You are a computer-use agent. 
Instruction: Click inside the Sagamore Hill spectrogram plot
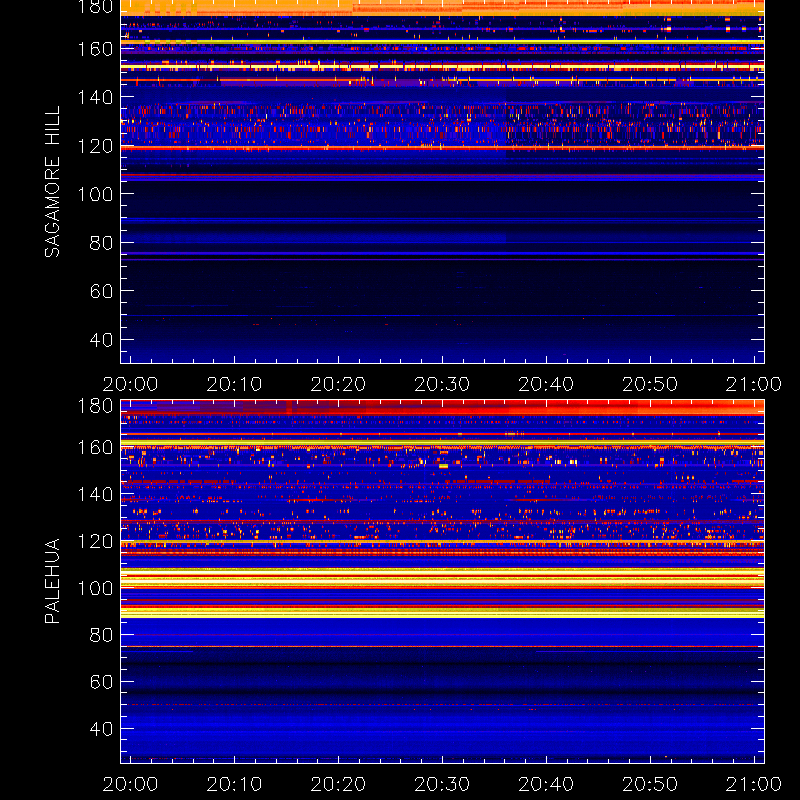(x=442, y=182)
